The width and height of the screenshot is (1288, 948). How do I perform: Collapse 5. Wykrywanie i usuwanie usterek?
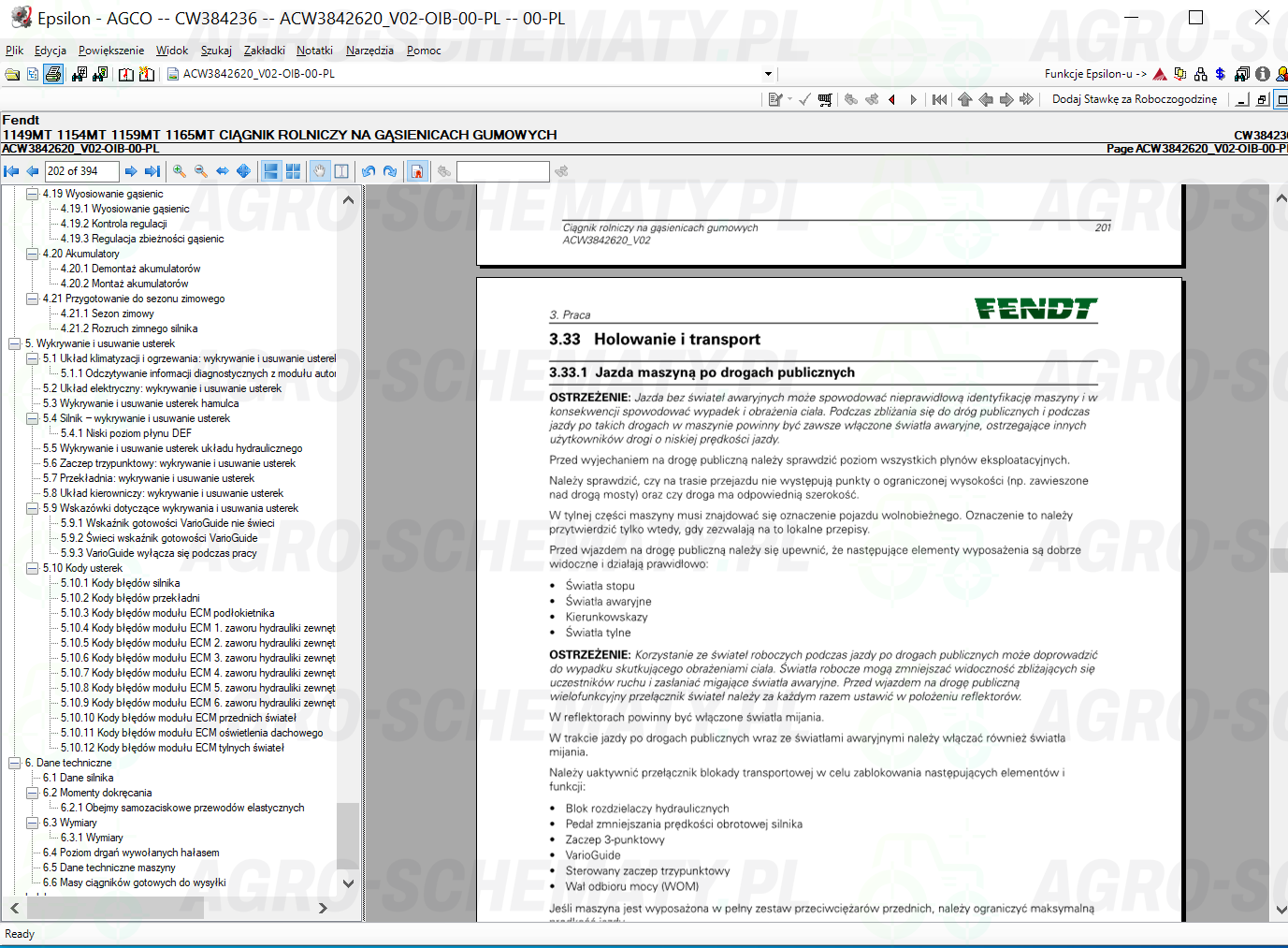[x=15, y=343]
